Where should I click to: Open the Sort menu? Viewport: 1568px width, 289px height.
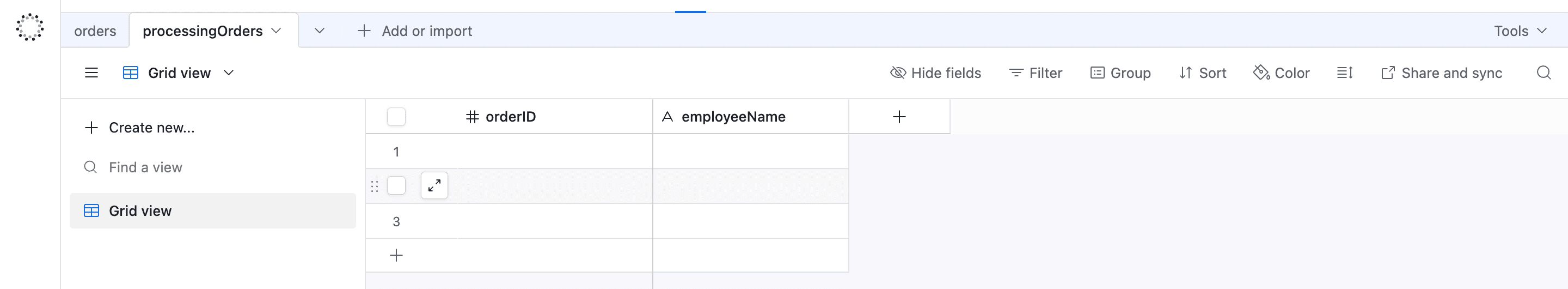tap(1202, 73)
